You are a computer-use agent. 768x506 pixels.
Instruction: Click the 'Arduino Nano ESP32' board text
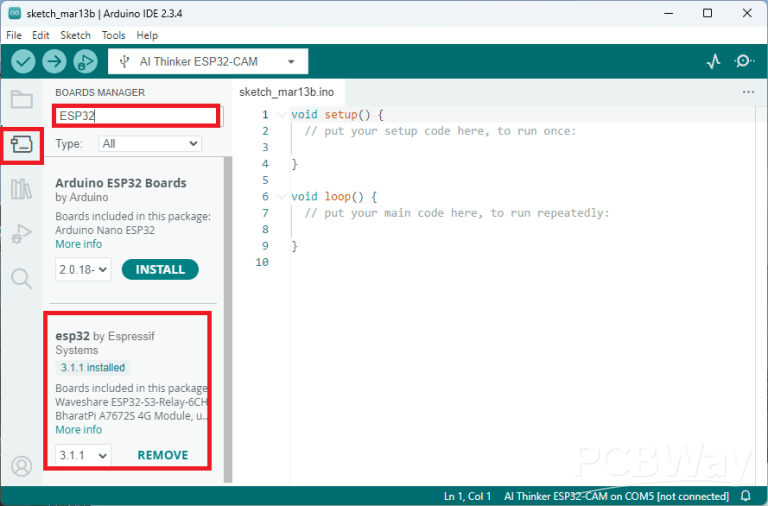[105, 230]
